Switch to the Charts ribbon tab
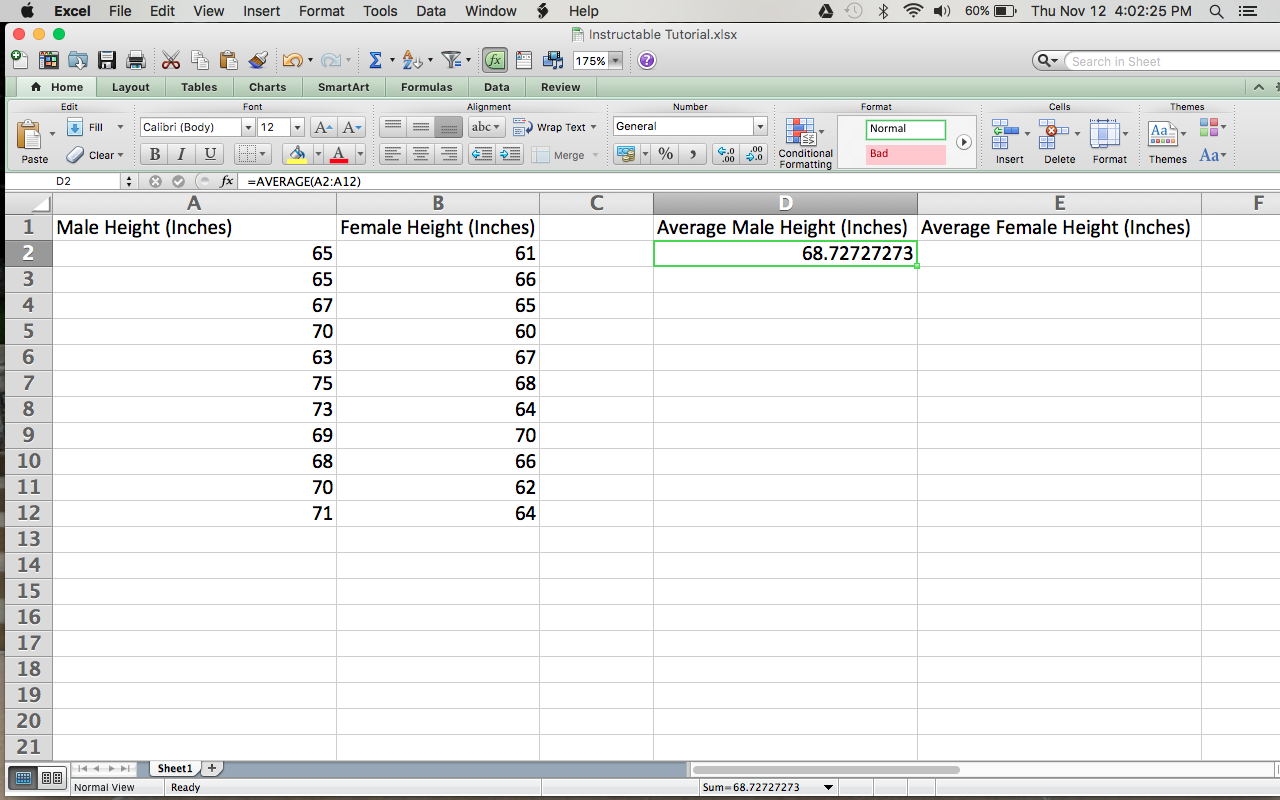The height and width of the screenshot is (800, 1280). click(x=267, y=87)
